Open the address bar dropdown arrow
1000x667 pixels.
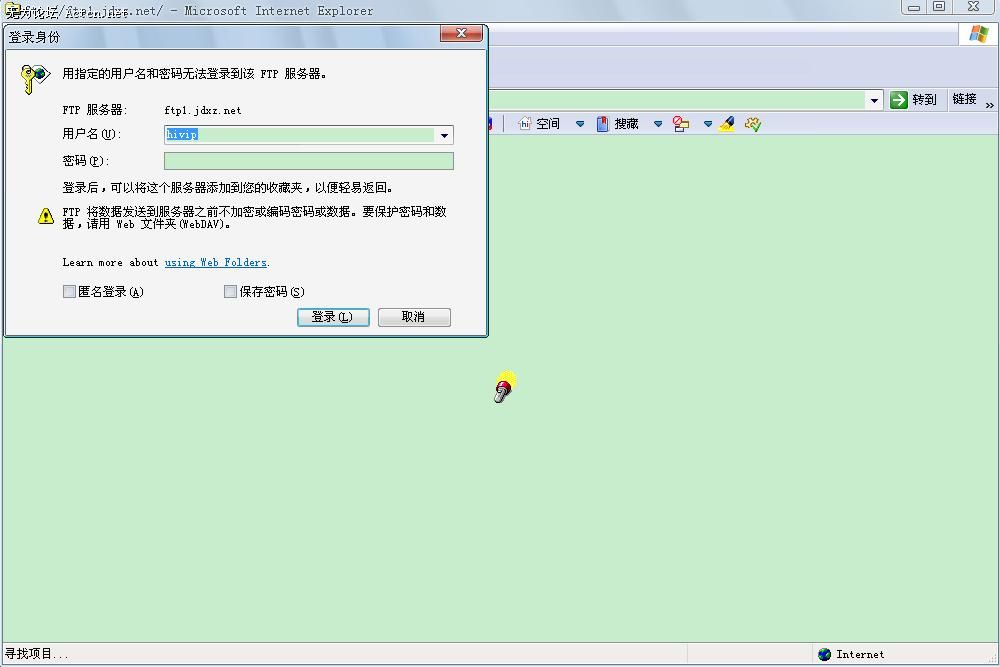(x=874, y=100)
